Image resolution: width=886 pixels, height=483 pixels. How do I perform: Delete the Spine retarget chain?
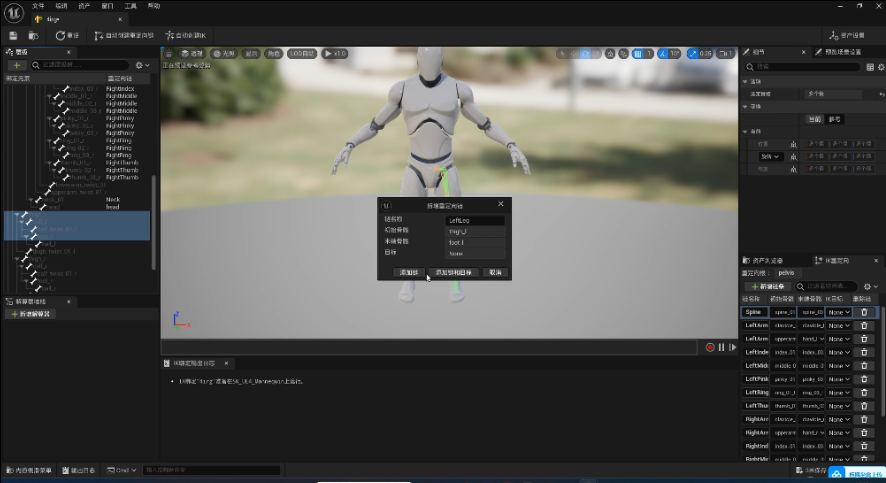point(864,312)
